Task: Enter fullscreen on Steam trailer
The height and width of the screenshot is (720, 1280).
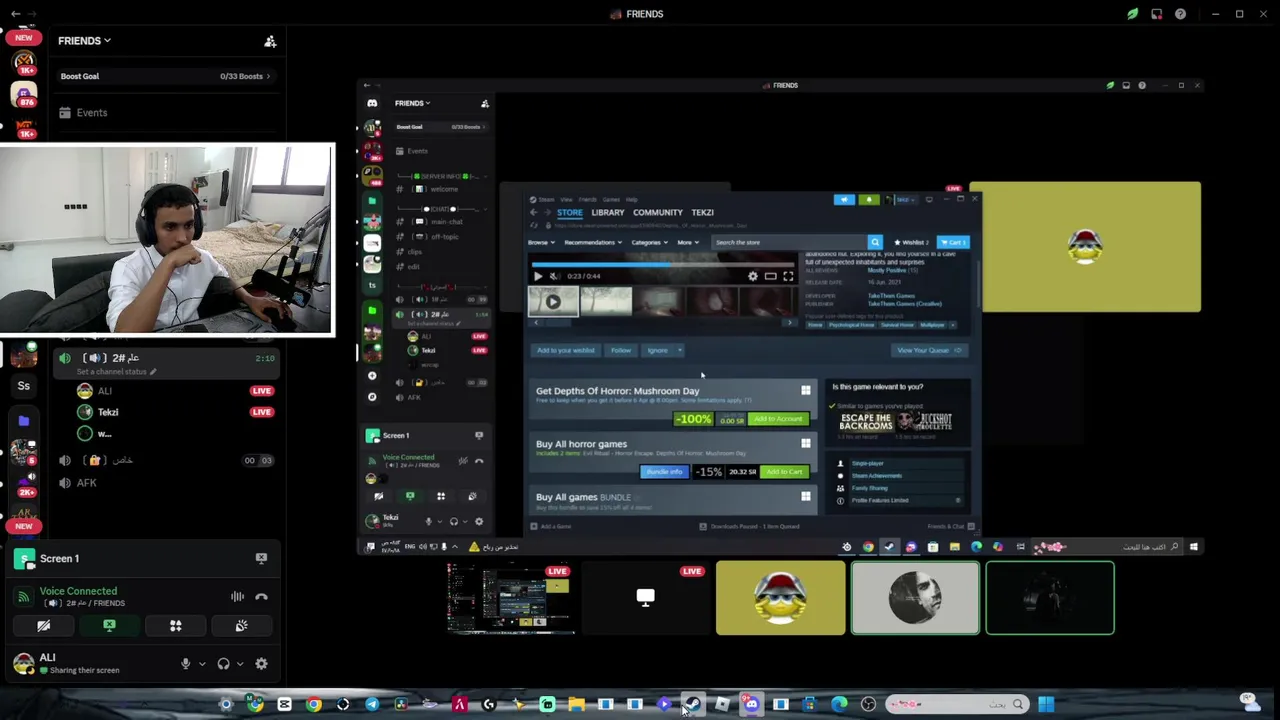Action: point(788,276)
